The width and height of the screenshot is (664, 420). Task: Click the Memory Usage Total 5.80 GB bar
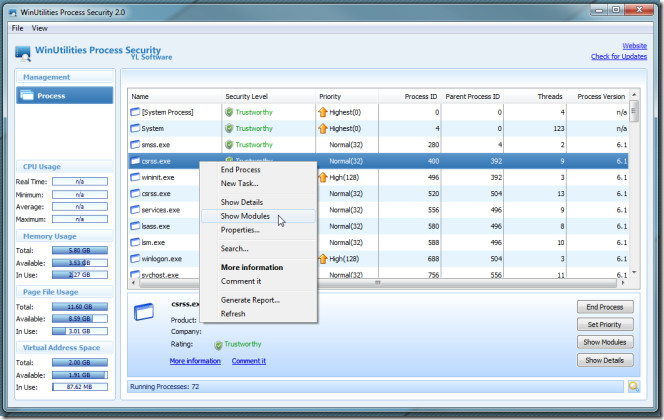80,250
